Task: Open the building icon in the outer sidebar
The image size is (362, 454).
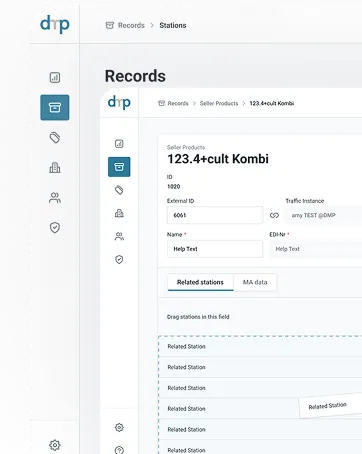Action: [55, 167]
